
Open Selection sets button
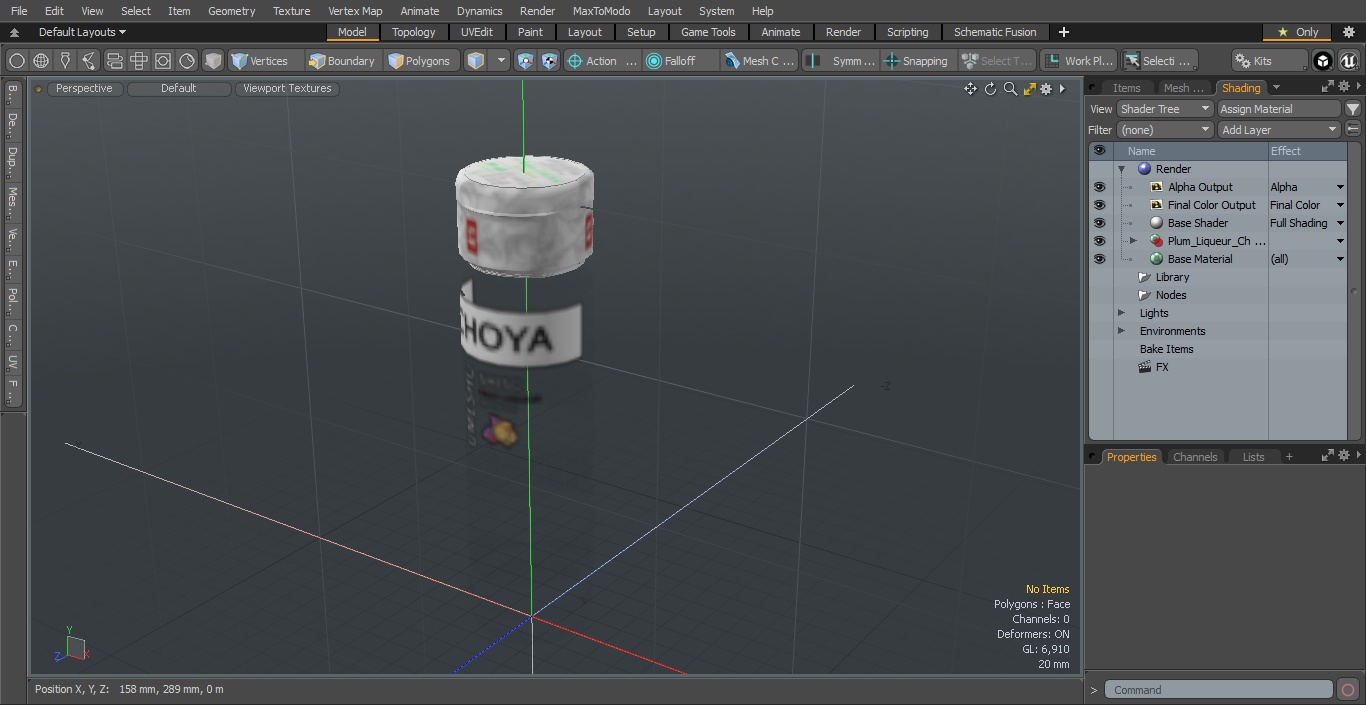pyautogui.click(x=1159, y=61)
